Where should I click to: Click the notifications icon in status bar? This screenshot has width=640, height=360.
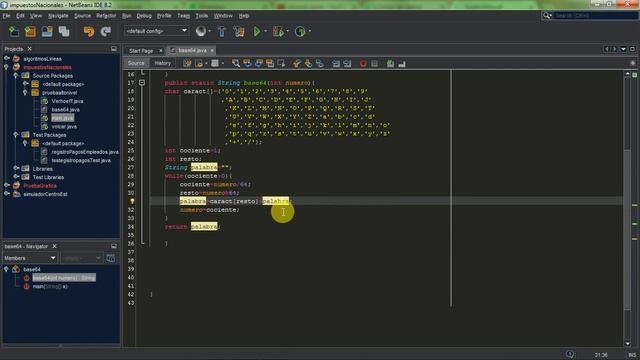(x=570, y=354)
